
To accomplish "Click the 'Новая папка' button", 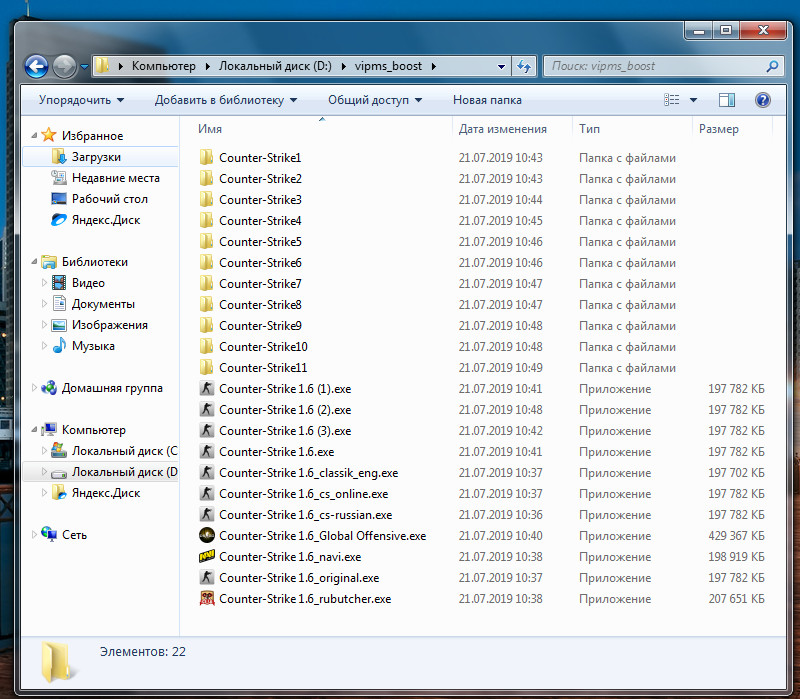I will pos(487,100).
